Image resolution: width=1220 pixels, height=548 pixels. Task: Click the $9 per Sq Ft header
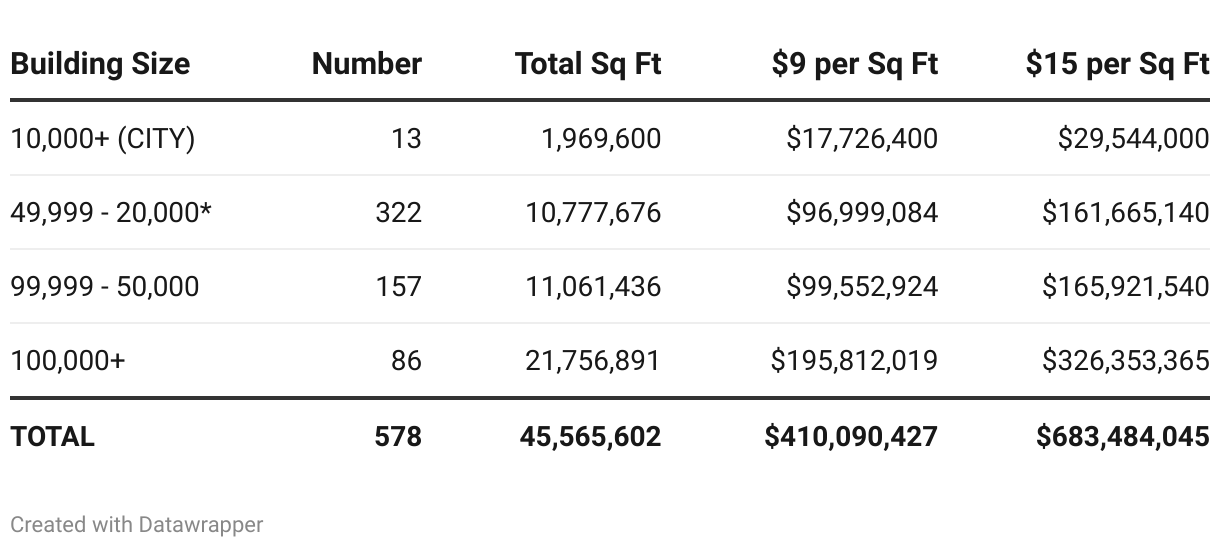855,64
